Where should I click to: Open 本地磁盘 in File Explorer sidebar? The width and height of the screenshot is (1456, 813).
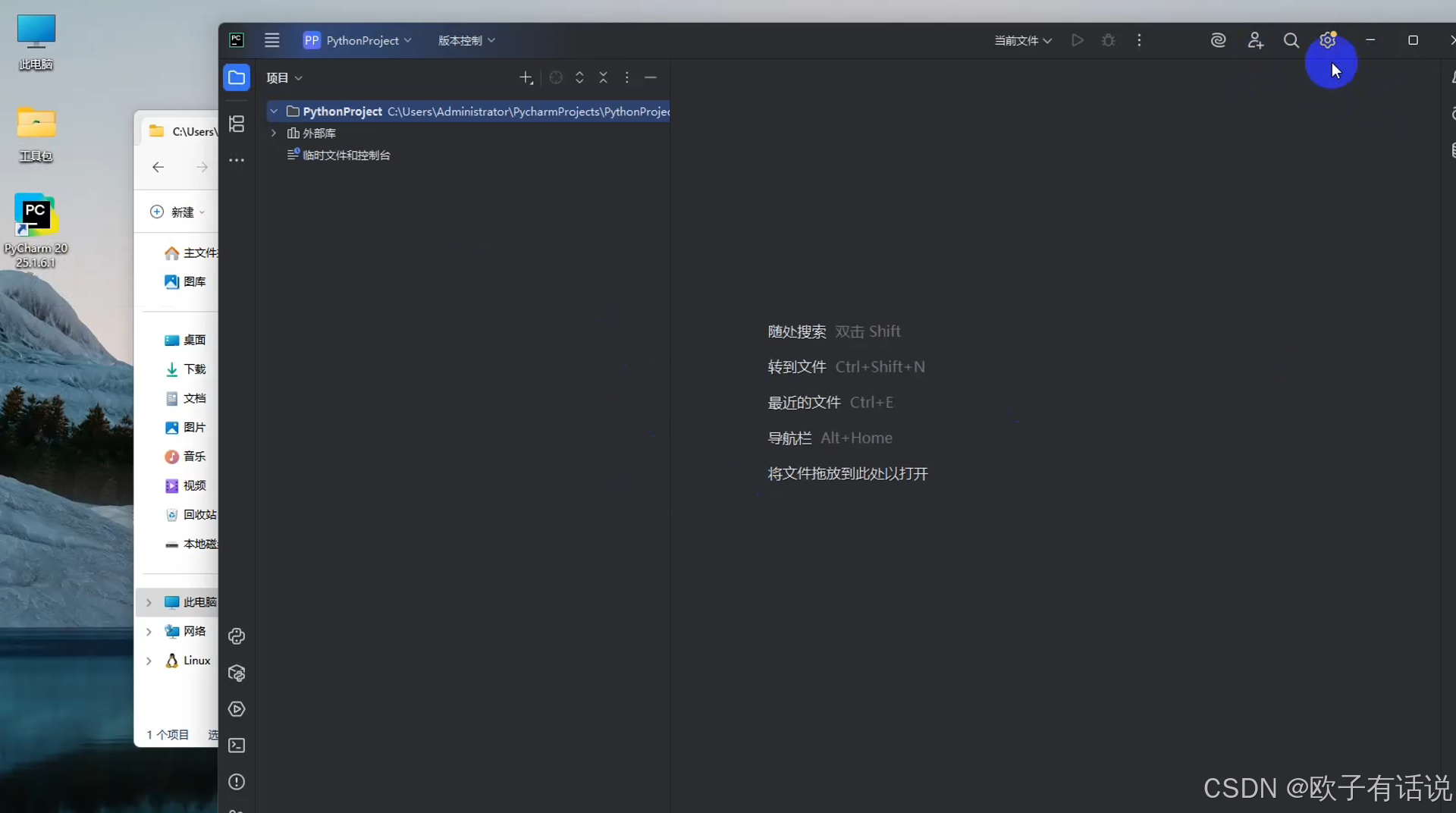[191, 544]
